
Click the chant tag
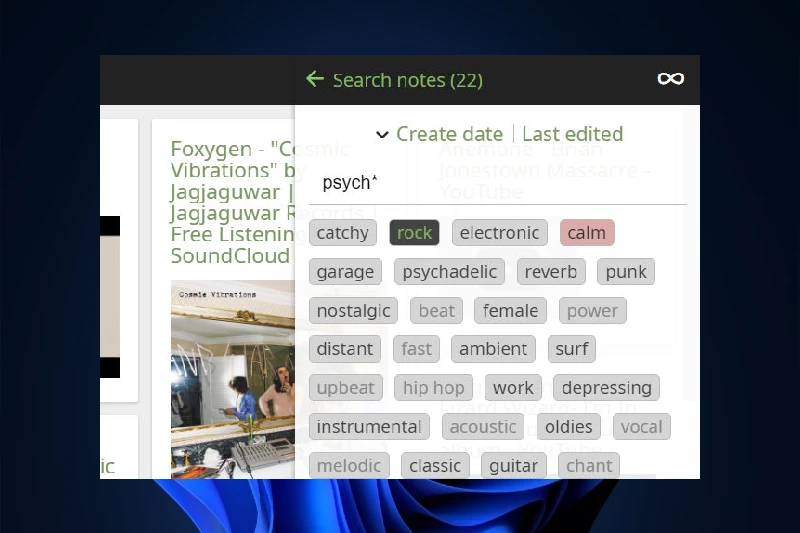tap(589, 465)
